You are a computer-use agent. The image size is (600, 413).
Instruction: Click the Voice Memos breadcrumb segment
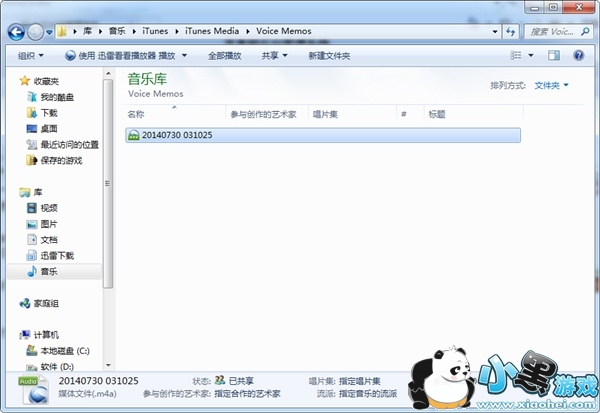click(284, 31)
